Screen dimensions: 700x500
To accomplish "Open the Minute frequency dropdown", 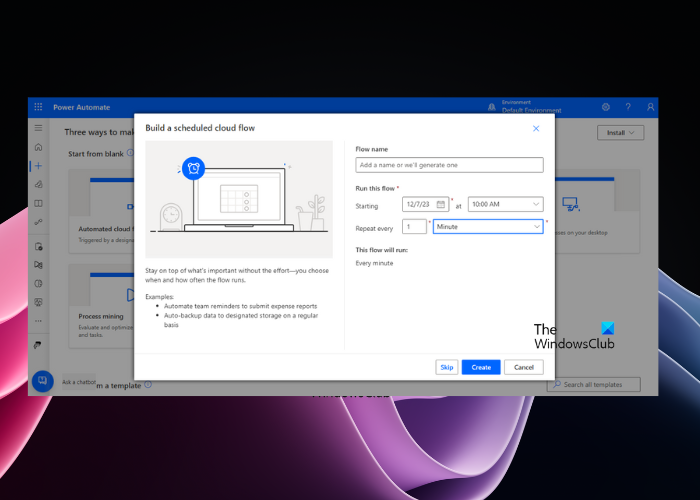I will (x=488, y=226).
